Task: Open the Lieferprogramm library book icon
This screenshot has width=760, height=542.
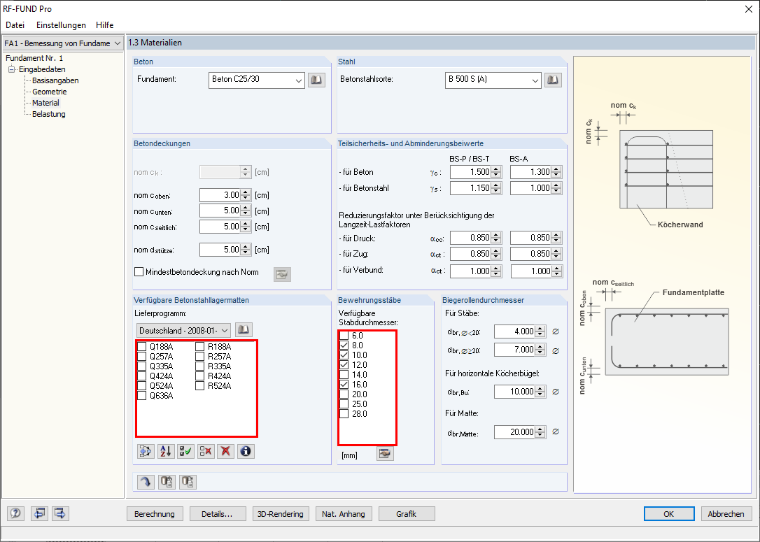Action: [x=244, y=330]
